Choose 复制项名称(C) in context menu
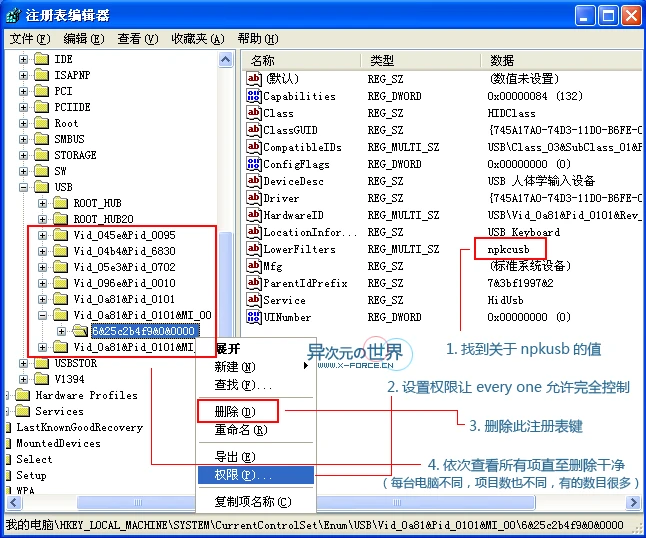 coord(256,501)
